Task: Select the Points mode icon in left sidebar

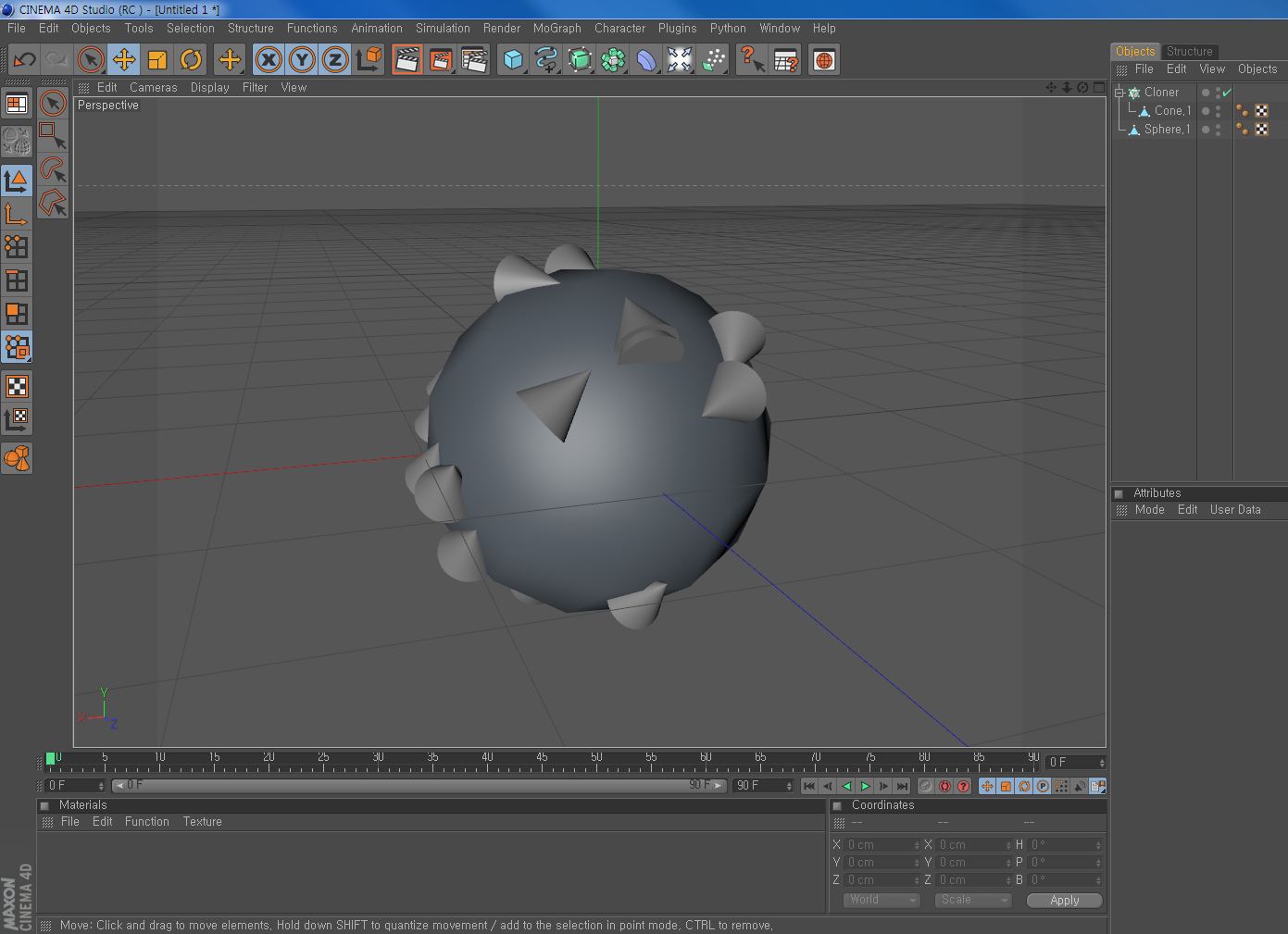Action: coord(17,247)
